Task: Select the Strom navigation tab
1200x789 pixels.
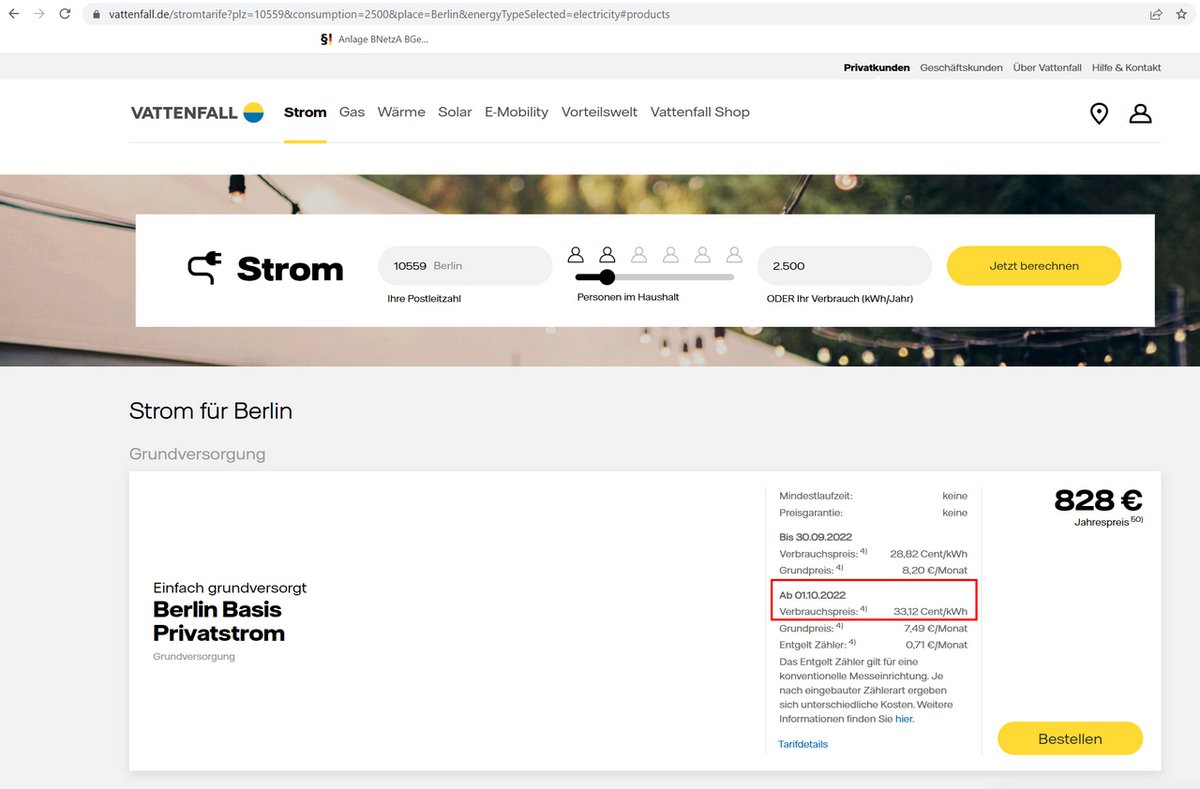Action: (305, 112)
